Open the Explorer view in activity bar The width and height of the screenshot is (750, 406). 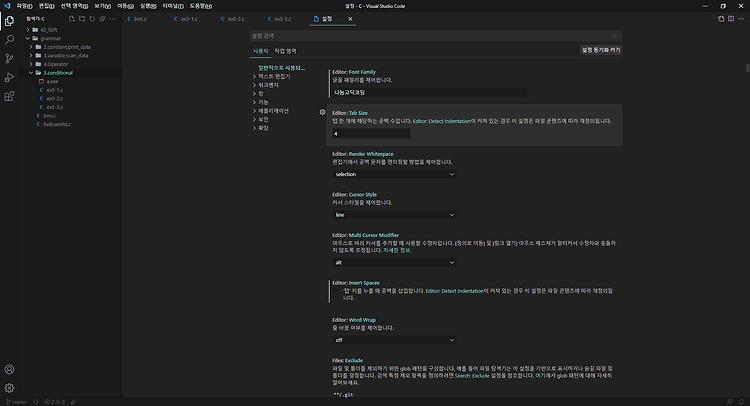click(9, 21)
